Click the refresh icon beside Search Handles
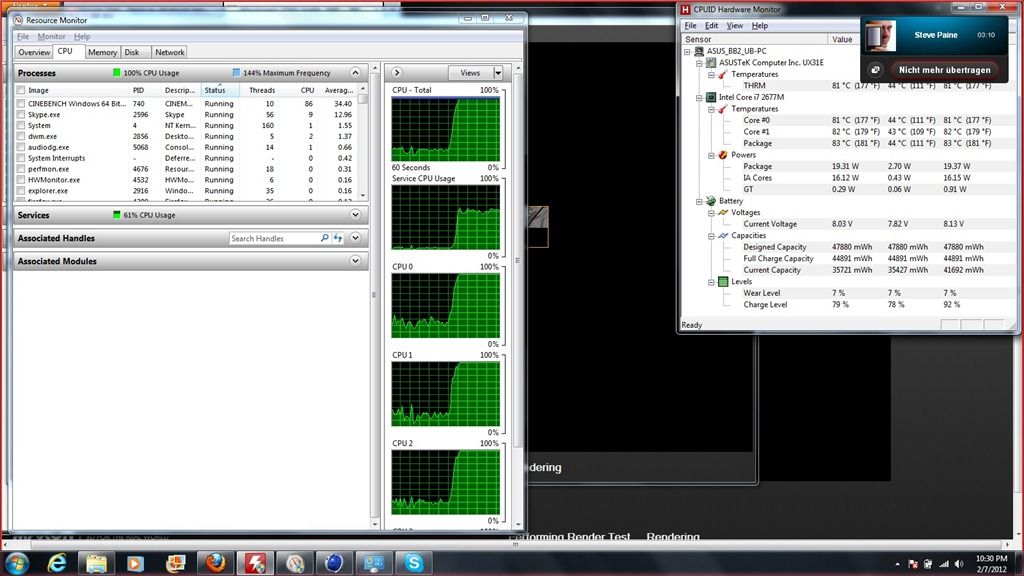Image resolution: width=1024 pixels, height=576 pixels. pos(338,238)
